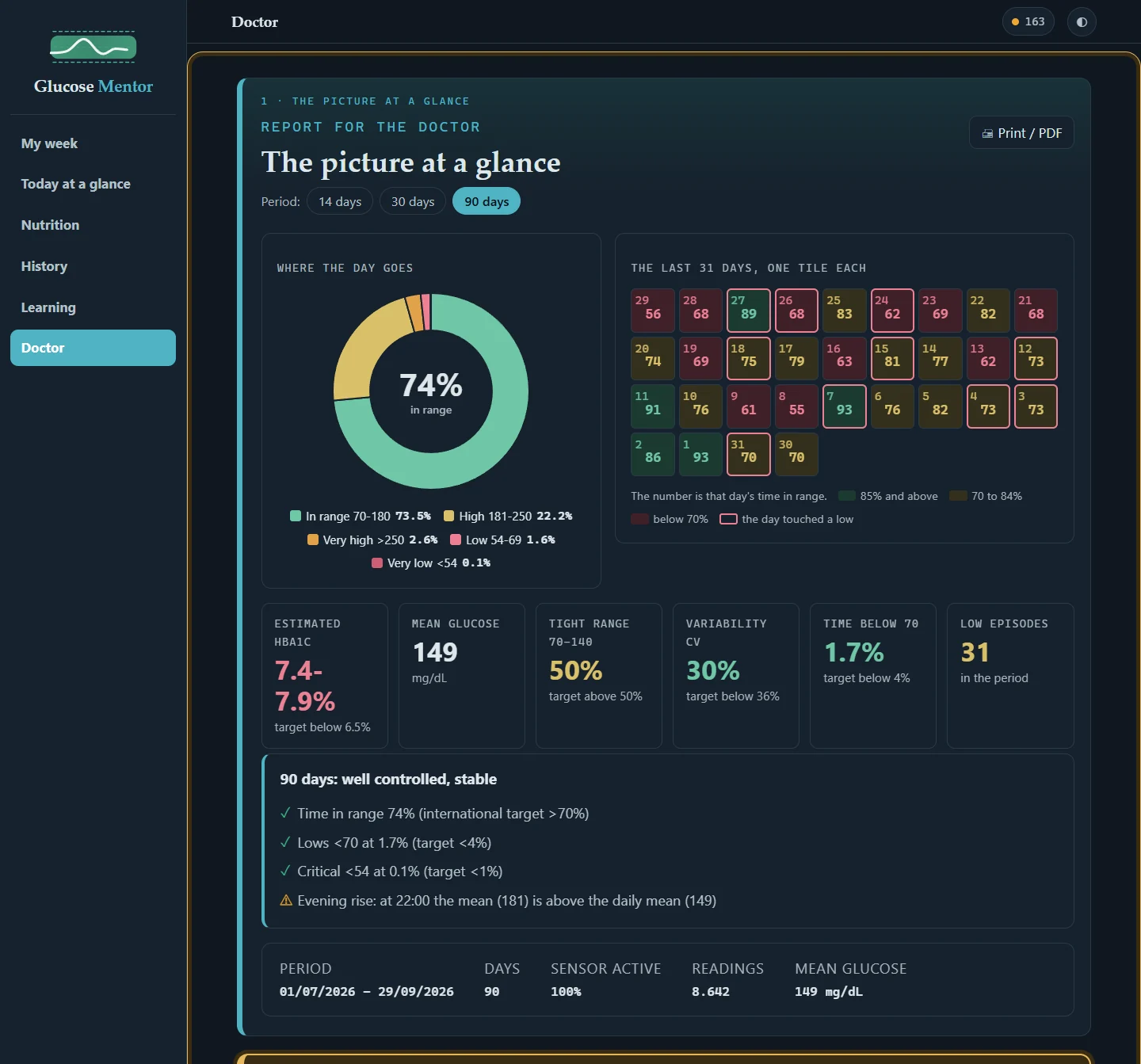Toggle the dark/light theme button
Viewport: 1141px width, 1064px height.
1082,22
